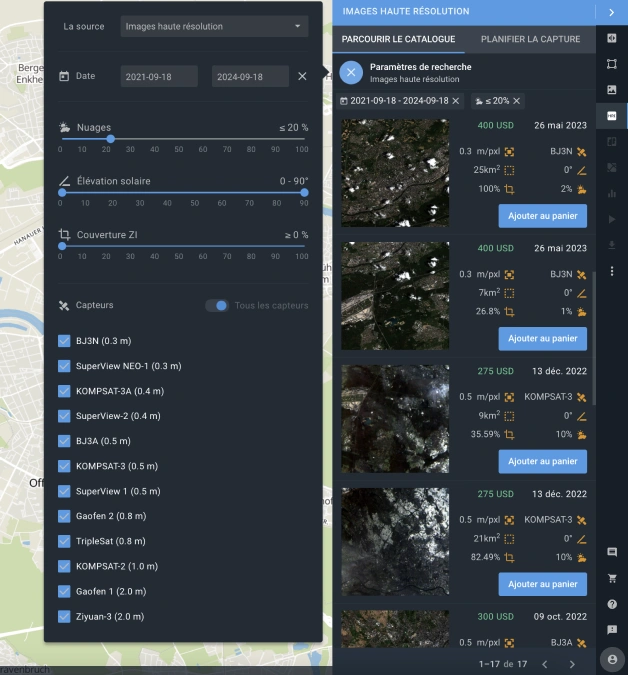Select the area of interest rectangle tool
Viewport: 628px width, 675px height.
click(612, 64)
